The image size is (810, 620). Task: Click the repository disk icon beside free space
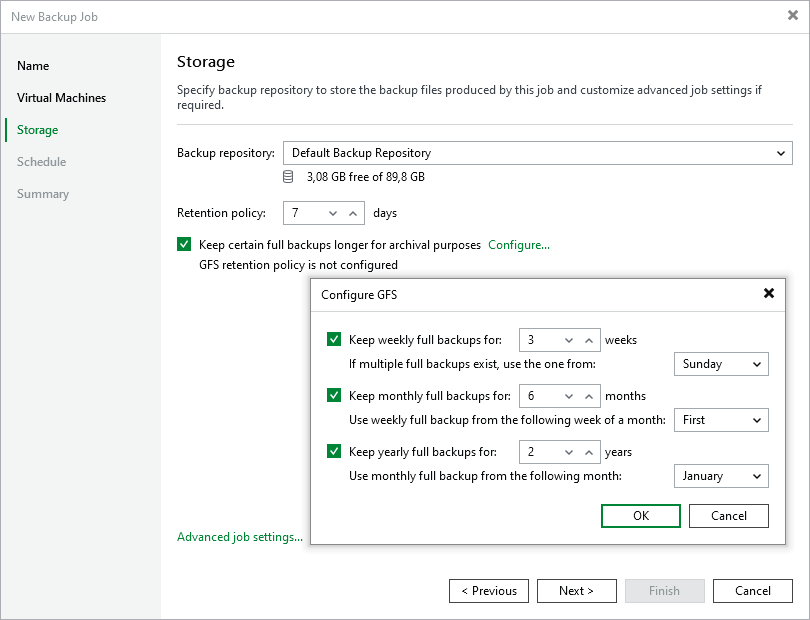pyautogui.click(x=288, y=177)
